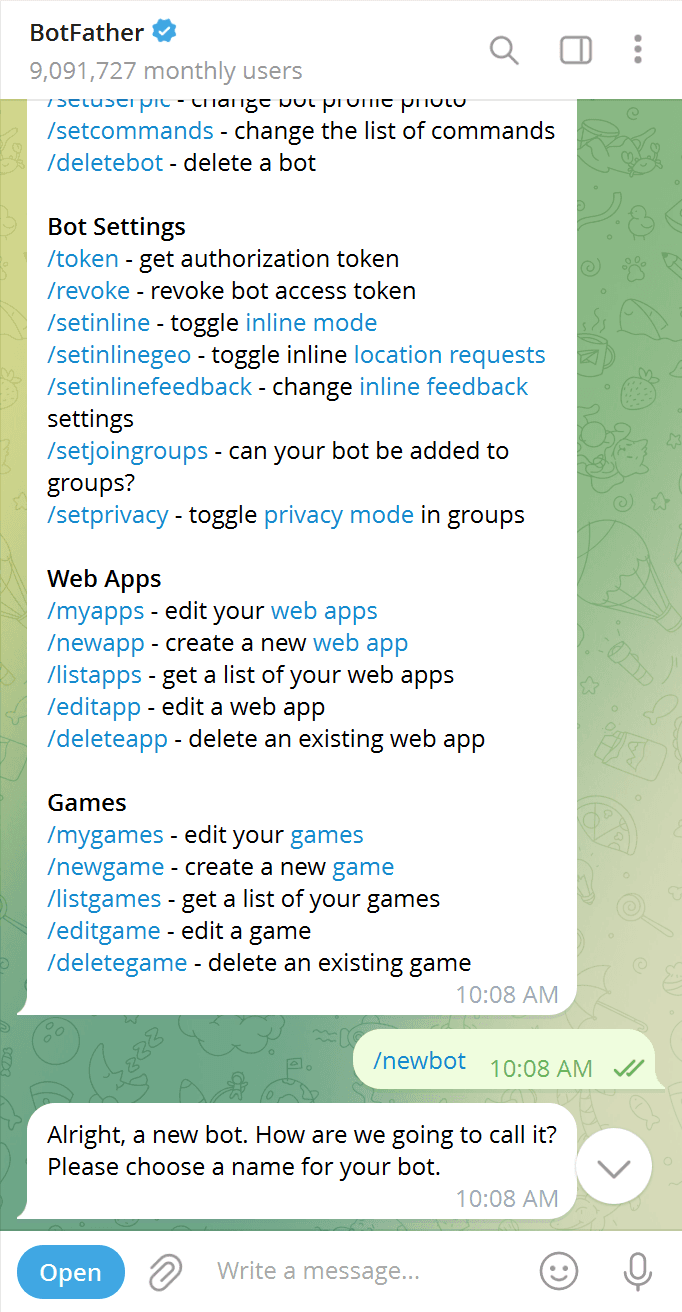Click the /deleteapp command link
Image resolution: width=682 pixels, height=1312 pixels.
(x=108, y=739)
